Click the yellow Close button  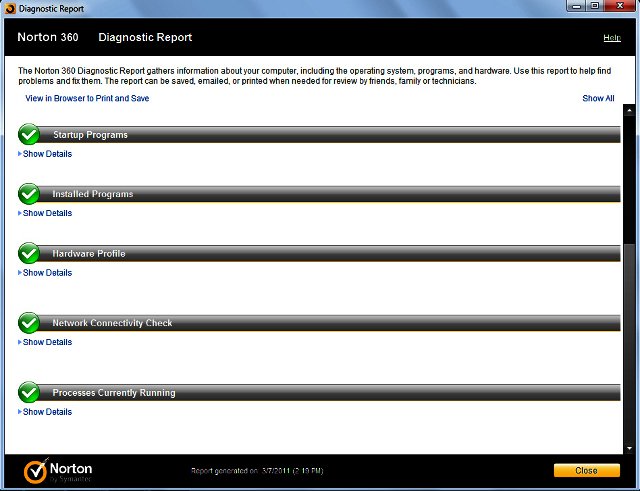tap(587, 470)
